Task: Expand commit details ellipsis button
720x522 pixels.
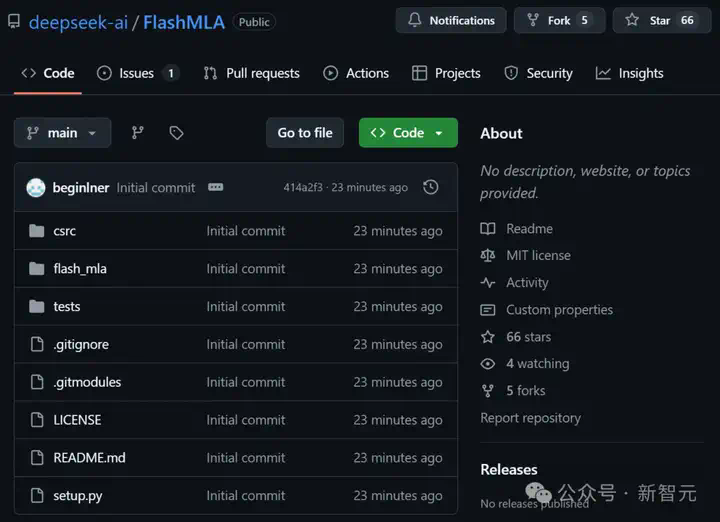Action: pos(215,187)
